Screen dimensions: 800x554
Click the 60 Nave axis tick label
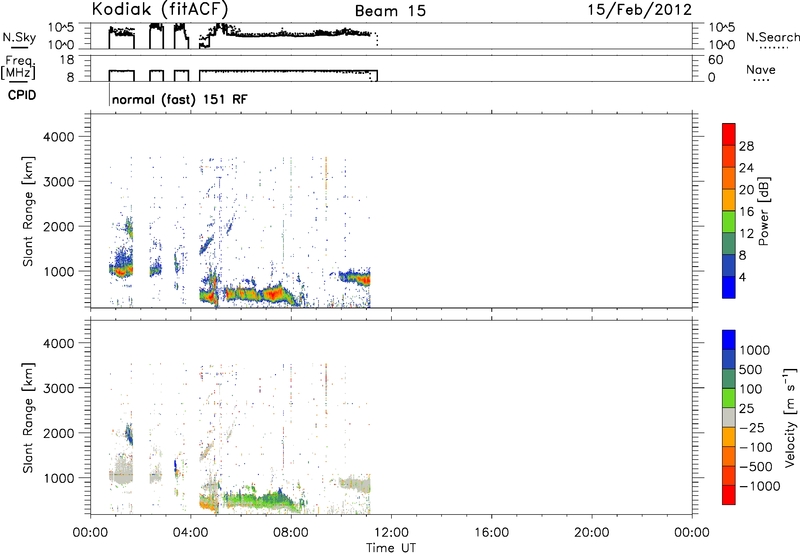point(716,60)
